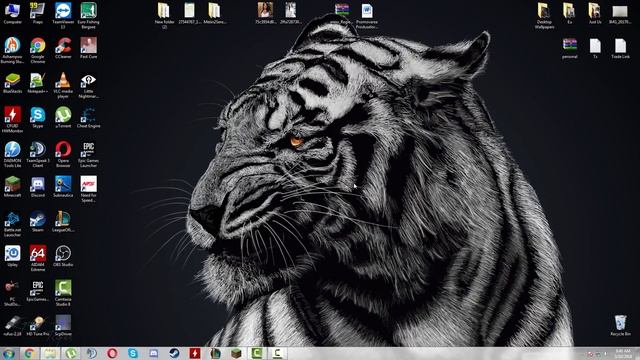Launch the Minecraft desktop shortcut
The width and height of the screenshot is (640, 360).
click(12, 187)
